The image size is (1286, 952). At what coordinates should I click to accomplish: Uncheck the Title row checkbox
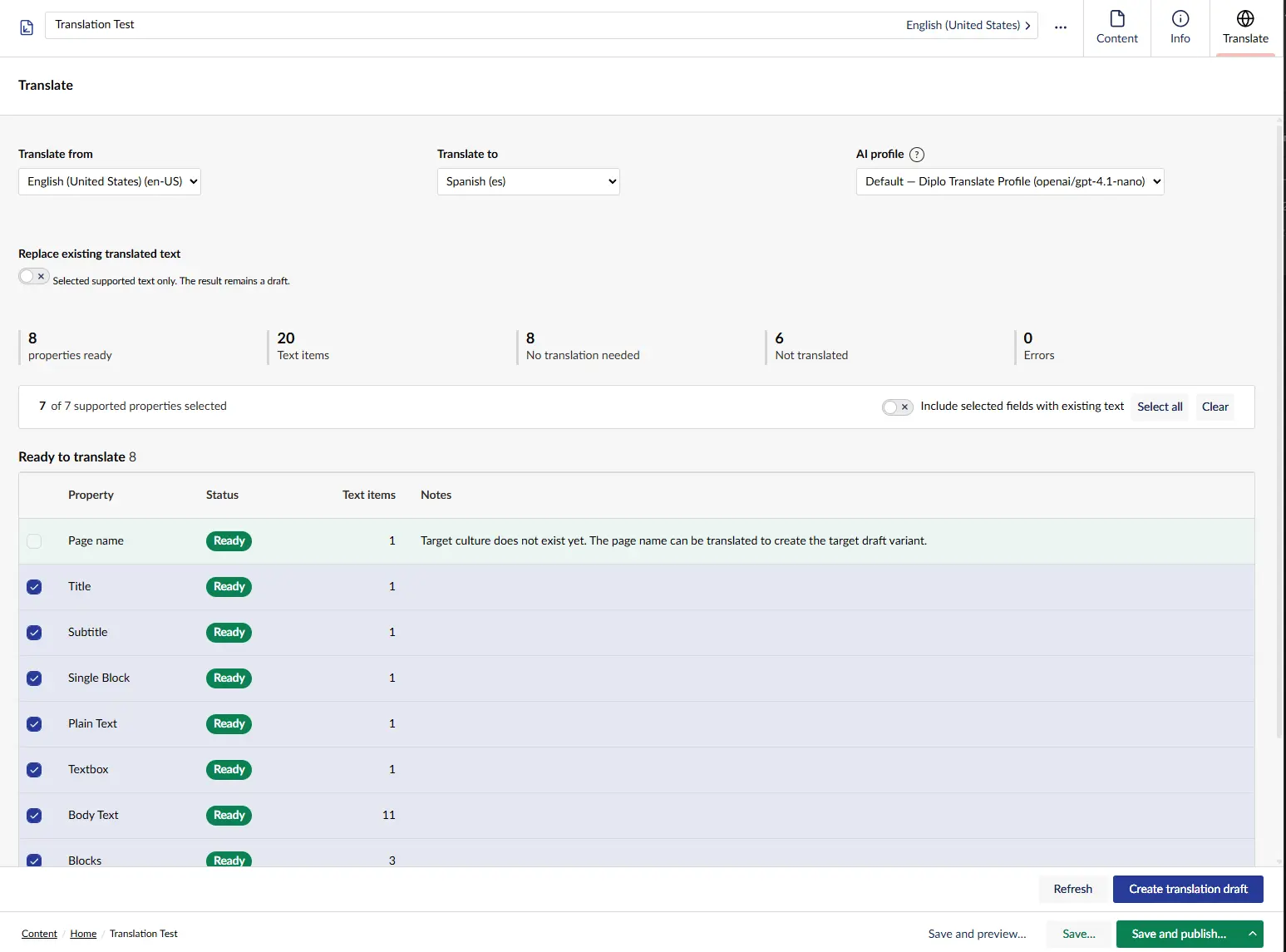pos(34,587)
